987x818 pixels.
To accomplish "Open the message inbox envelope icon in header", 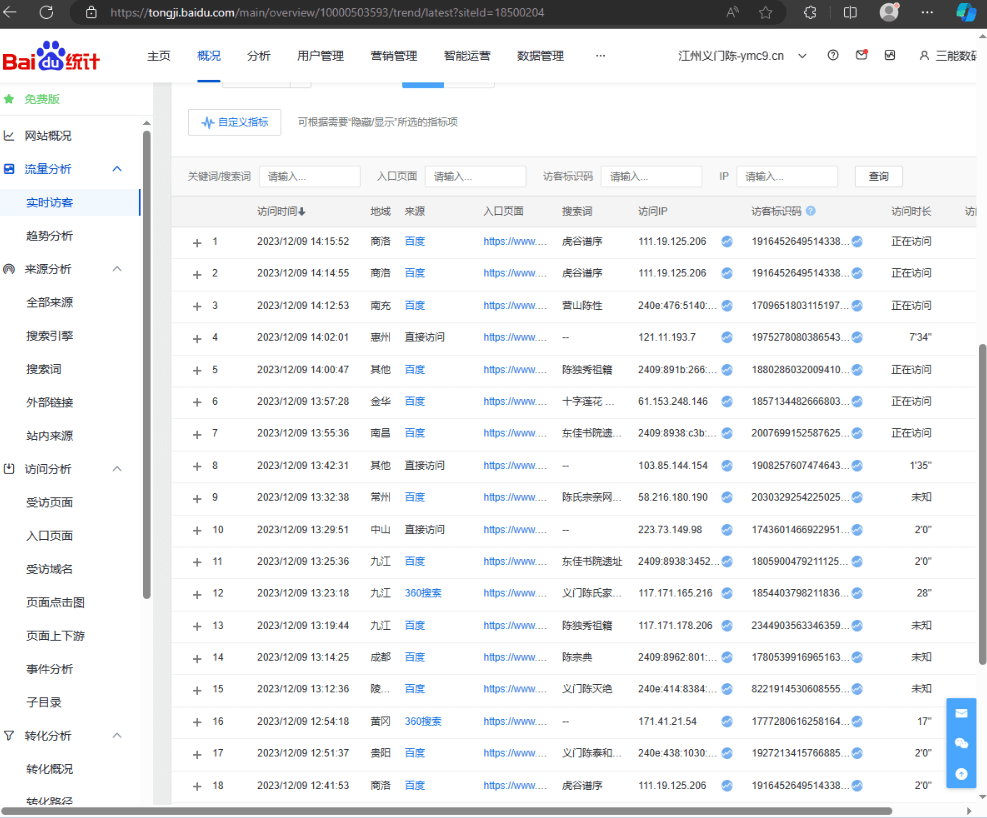I will click(861, 56).
